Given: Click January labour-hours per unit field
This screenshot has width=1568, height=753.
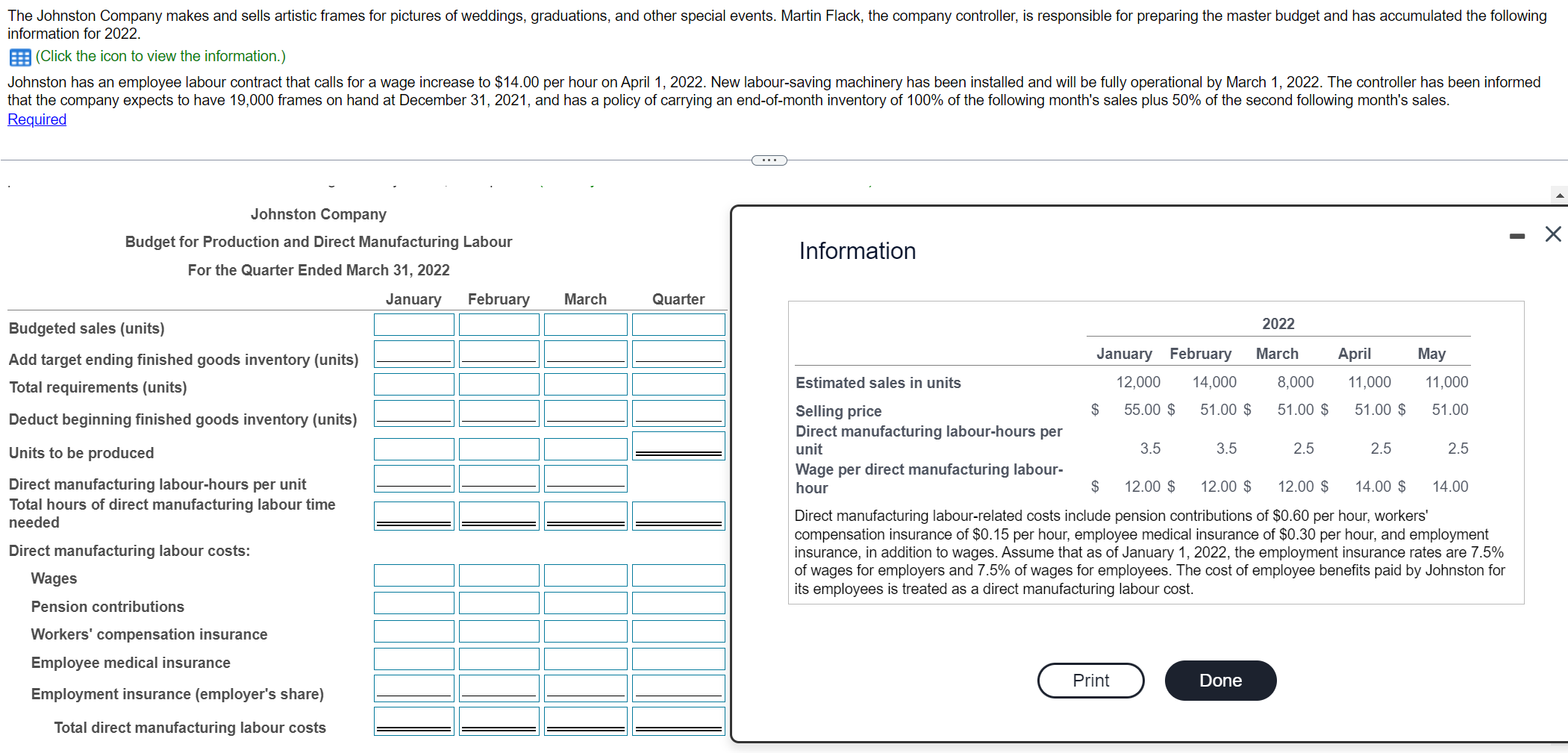Looking at the screenshot, I should coord(414,479).
